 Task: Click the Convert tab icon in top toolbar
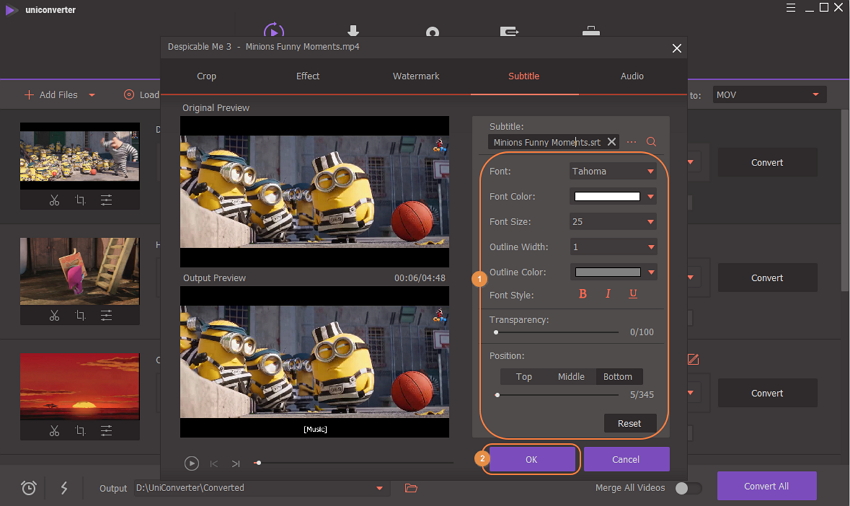[273, 30]
